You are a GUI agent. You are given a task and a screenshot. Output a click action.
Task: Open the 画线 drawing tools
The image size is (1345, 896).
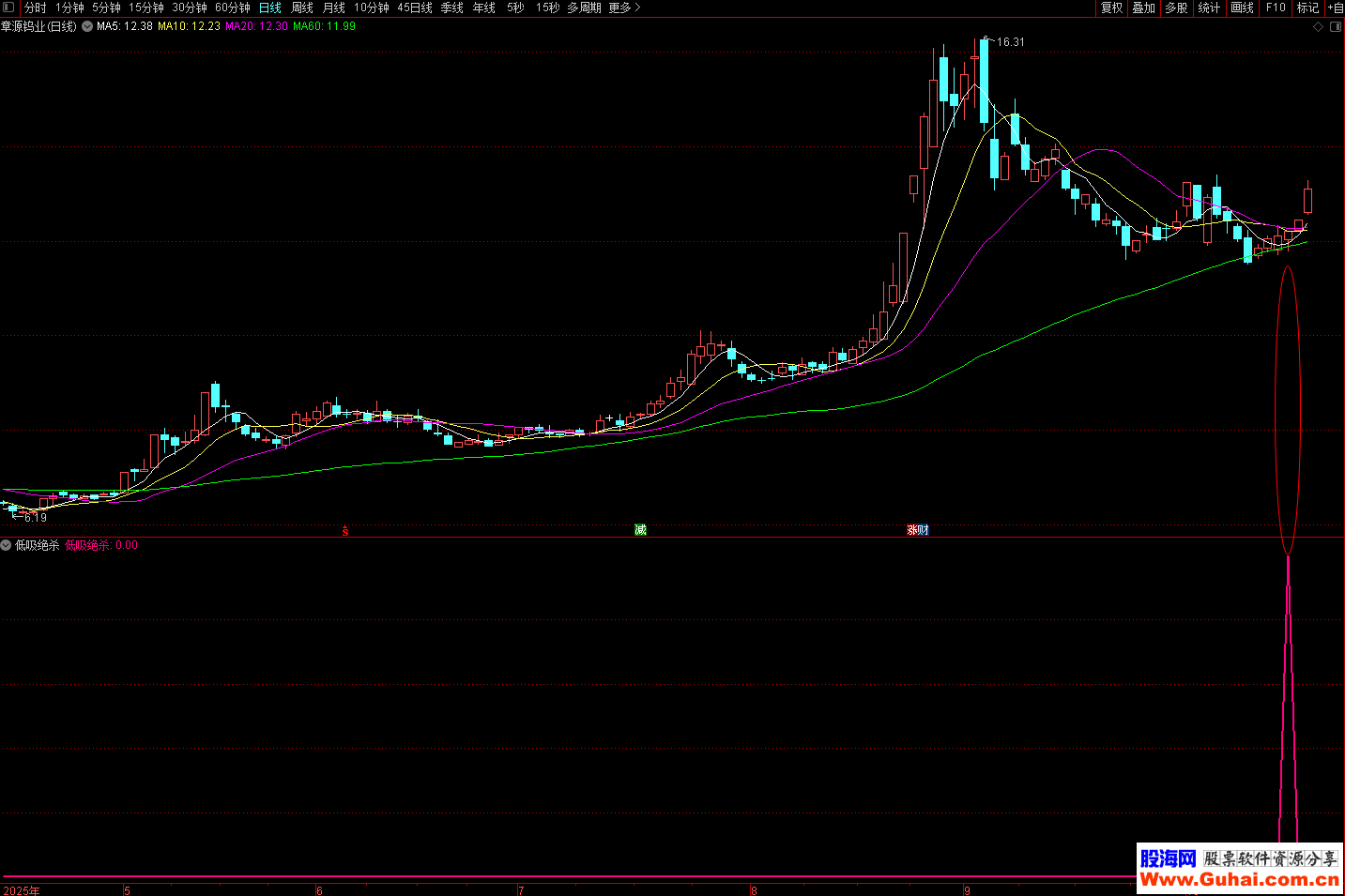point(1242,8)
